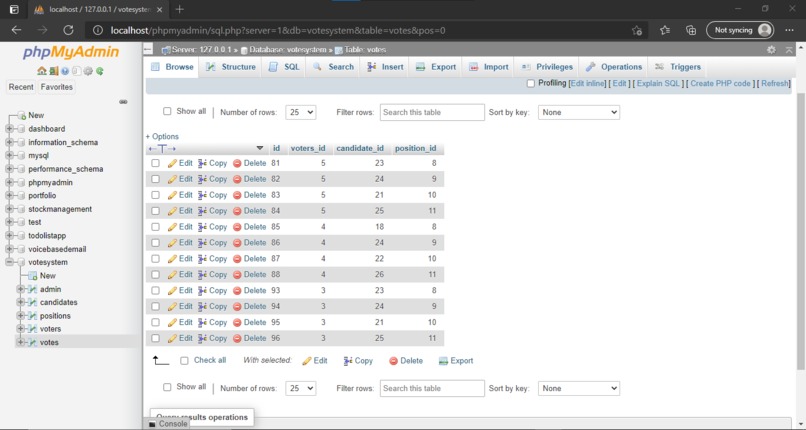Click Copy icon for row 93
The image size is (806, 430).
(x=203, y=291)
